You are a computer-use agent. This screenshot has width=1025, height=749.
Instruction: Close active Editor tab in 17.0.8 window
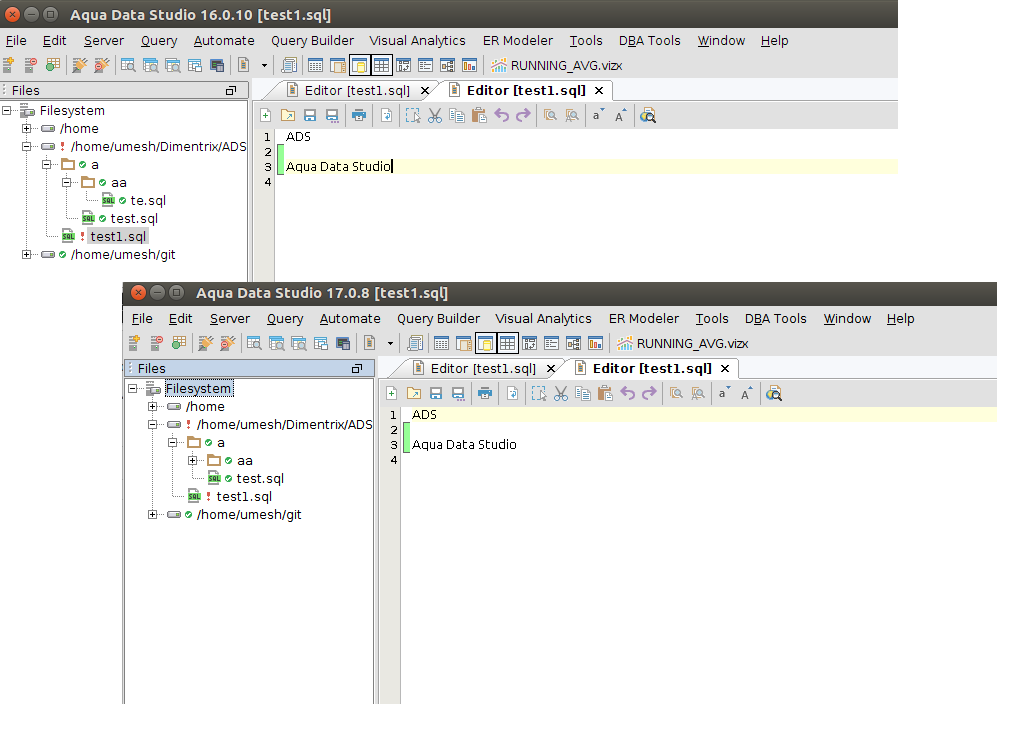[x=725, y=369]
